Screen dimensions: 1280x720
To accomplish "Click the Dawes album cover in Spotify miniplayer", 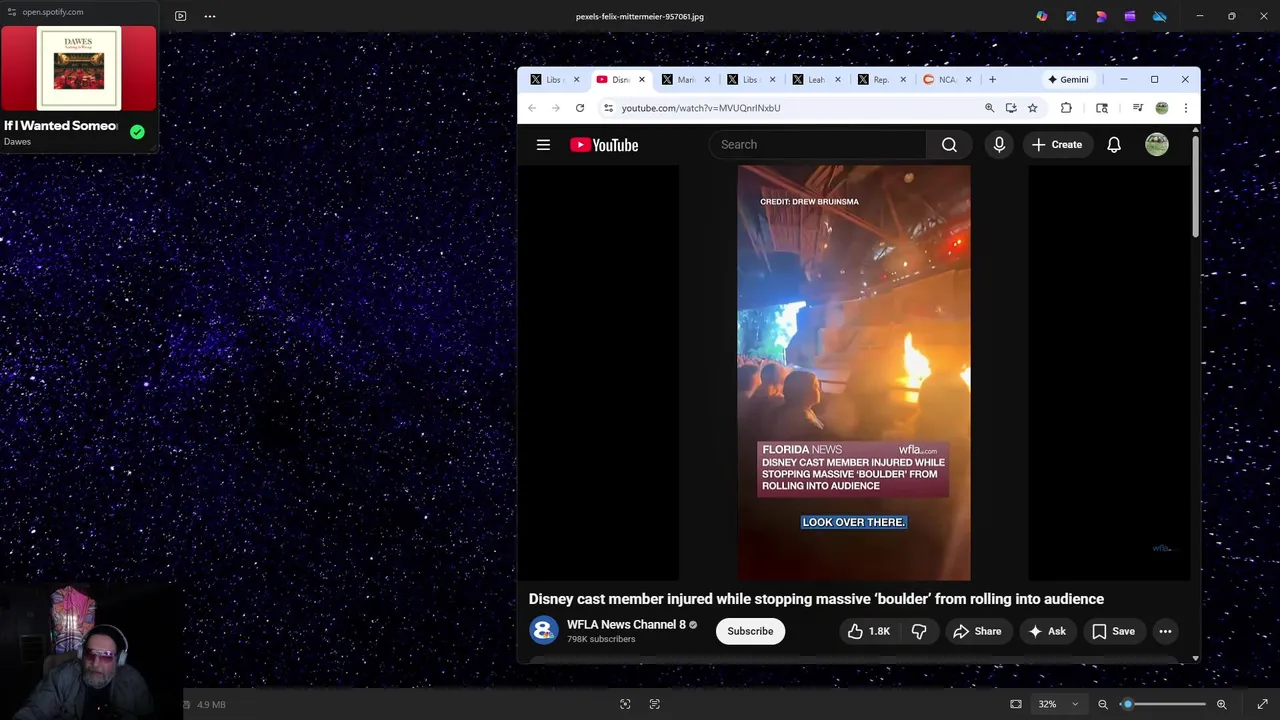I will coord(79,68).
